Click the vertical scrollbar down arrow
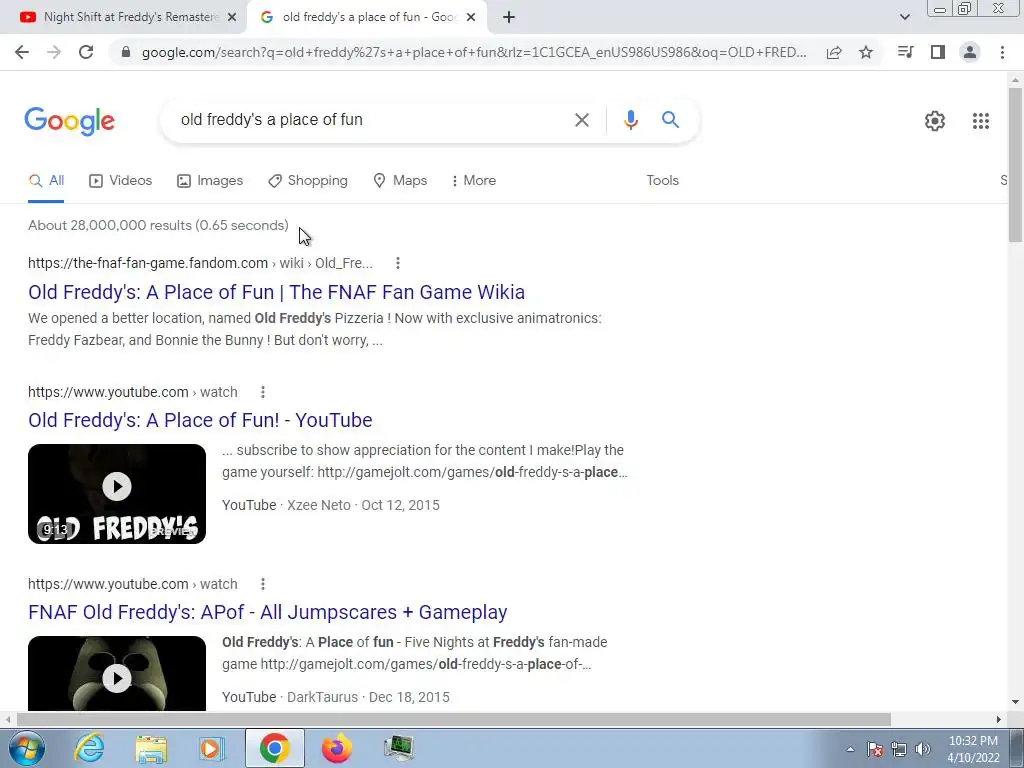This screenshot has height=768, width=1024. tap(1016, 703)
